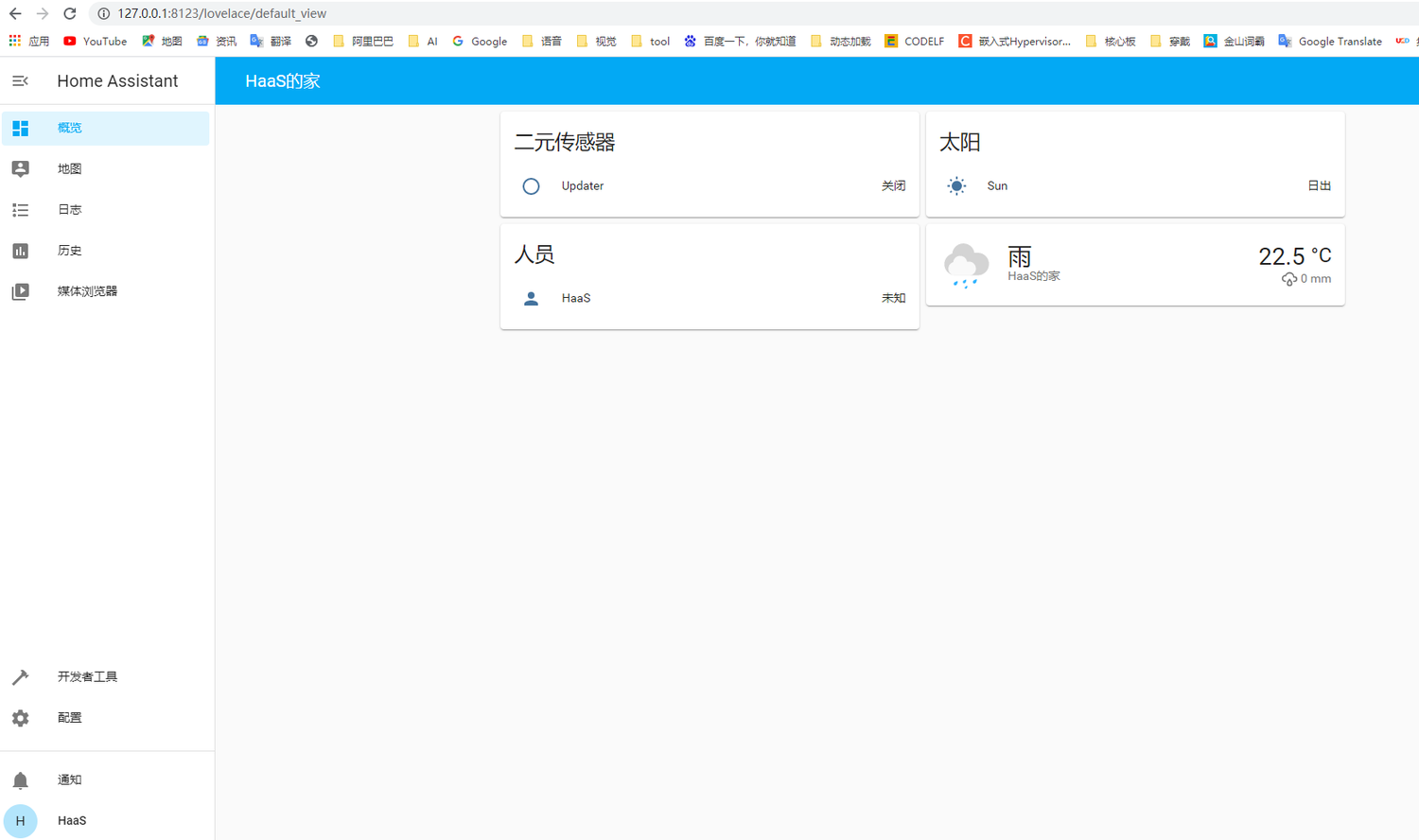Screen dimensions: 1419x840
Task: Click the developer tools hammer icon
Action: 20,676
